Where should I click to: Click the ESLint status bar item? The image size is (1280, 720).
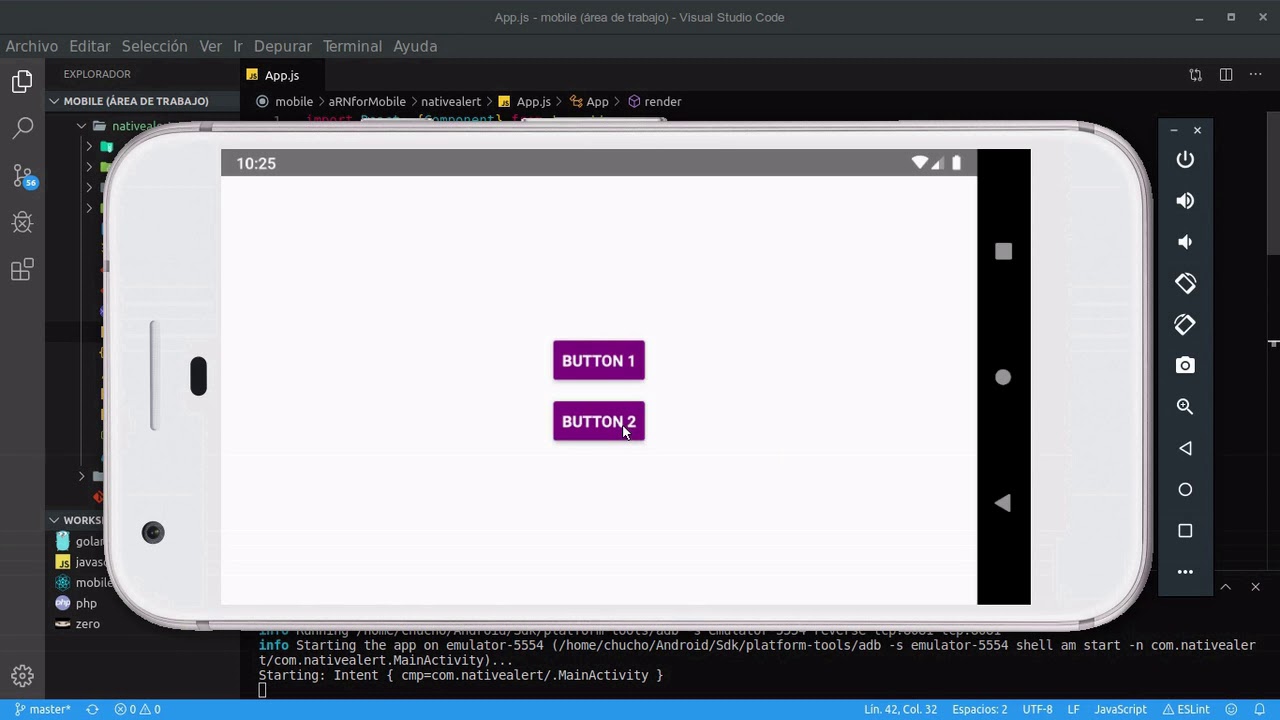point(1188,709)
